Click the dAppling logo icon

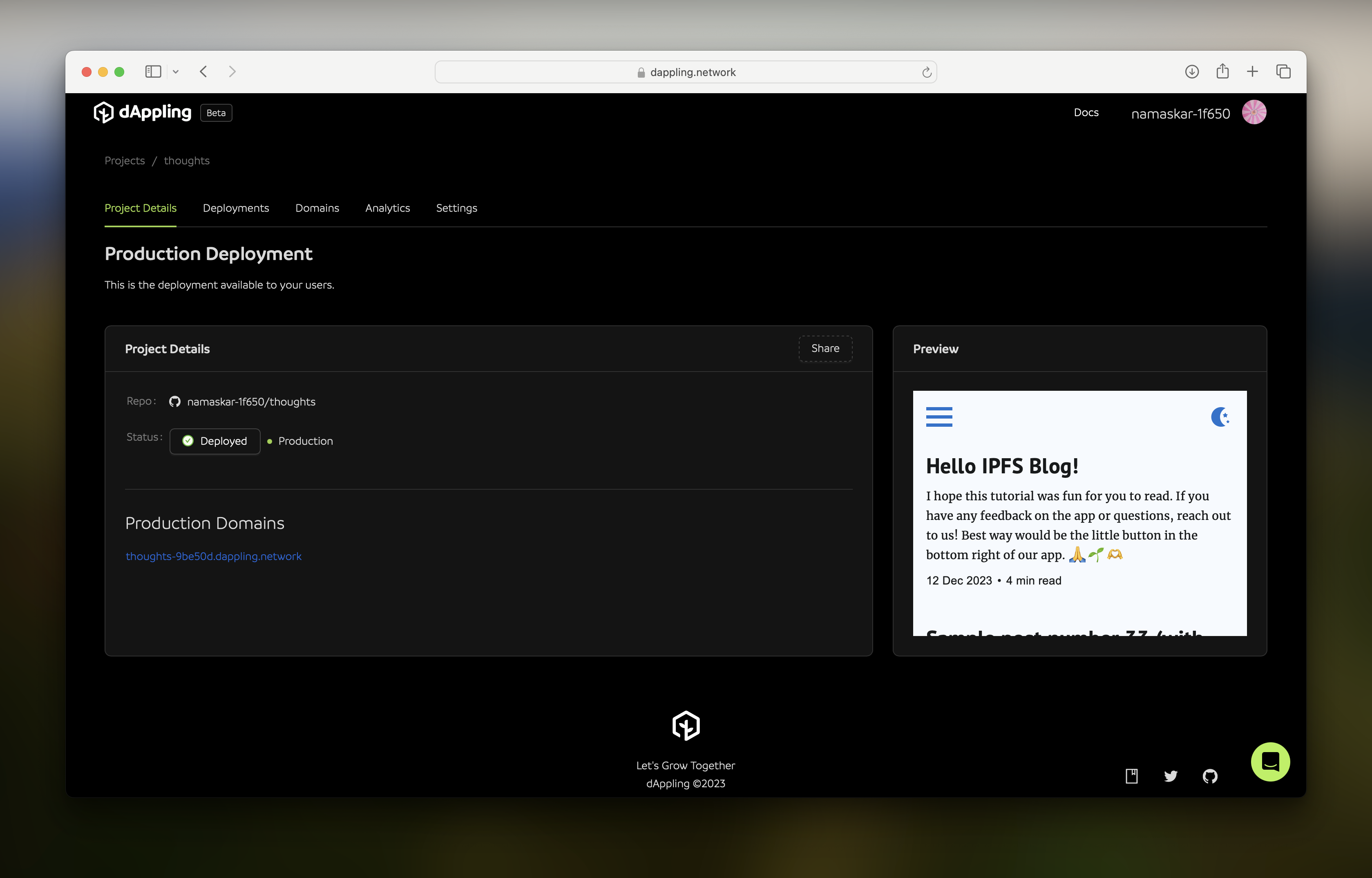(102, 112)
